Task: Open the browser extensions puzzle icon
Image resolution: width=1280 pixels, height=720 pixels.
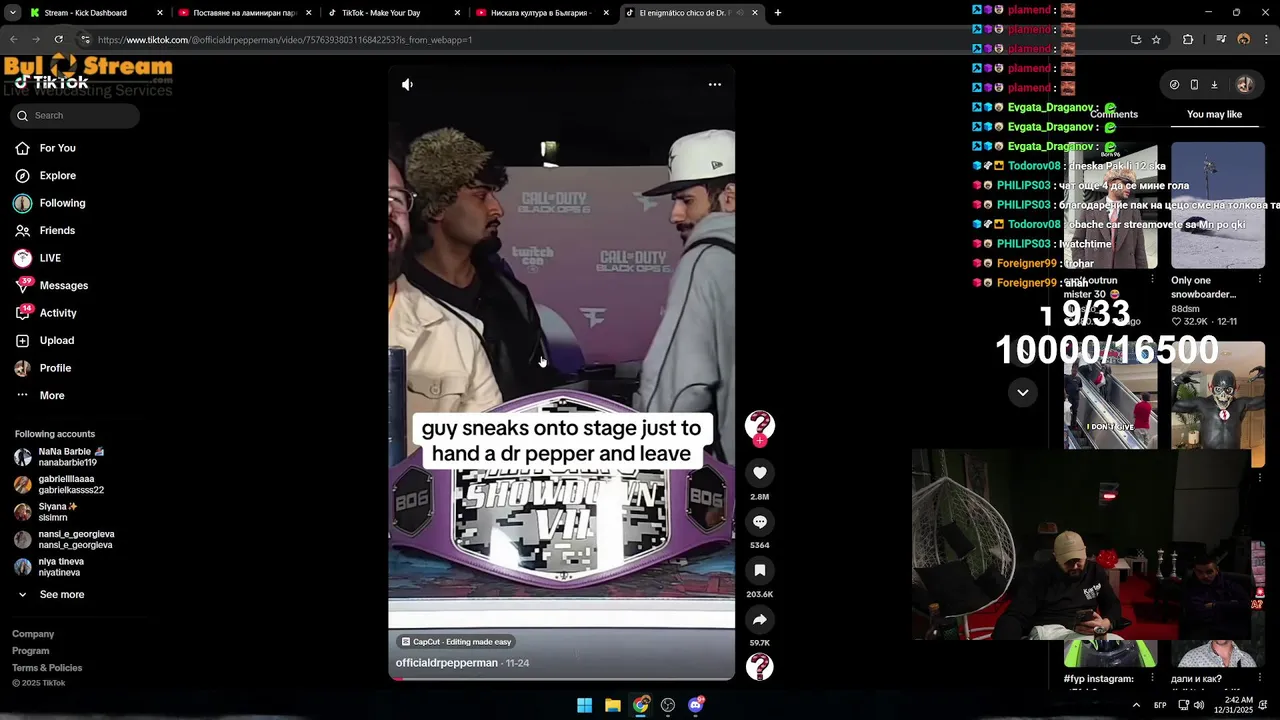Action: pos(1188,40)
